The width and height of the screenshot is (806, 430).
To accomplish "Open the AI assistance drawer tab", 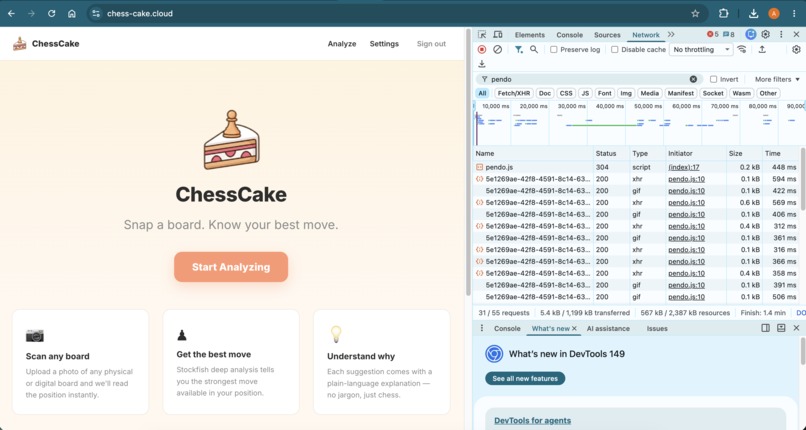I will (x=608, y=328).
